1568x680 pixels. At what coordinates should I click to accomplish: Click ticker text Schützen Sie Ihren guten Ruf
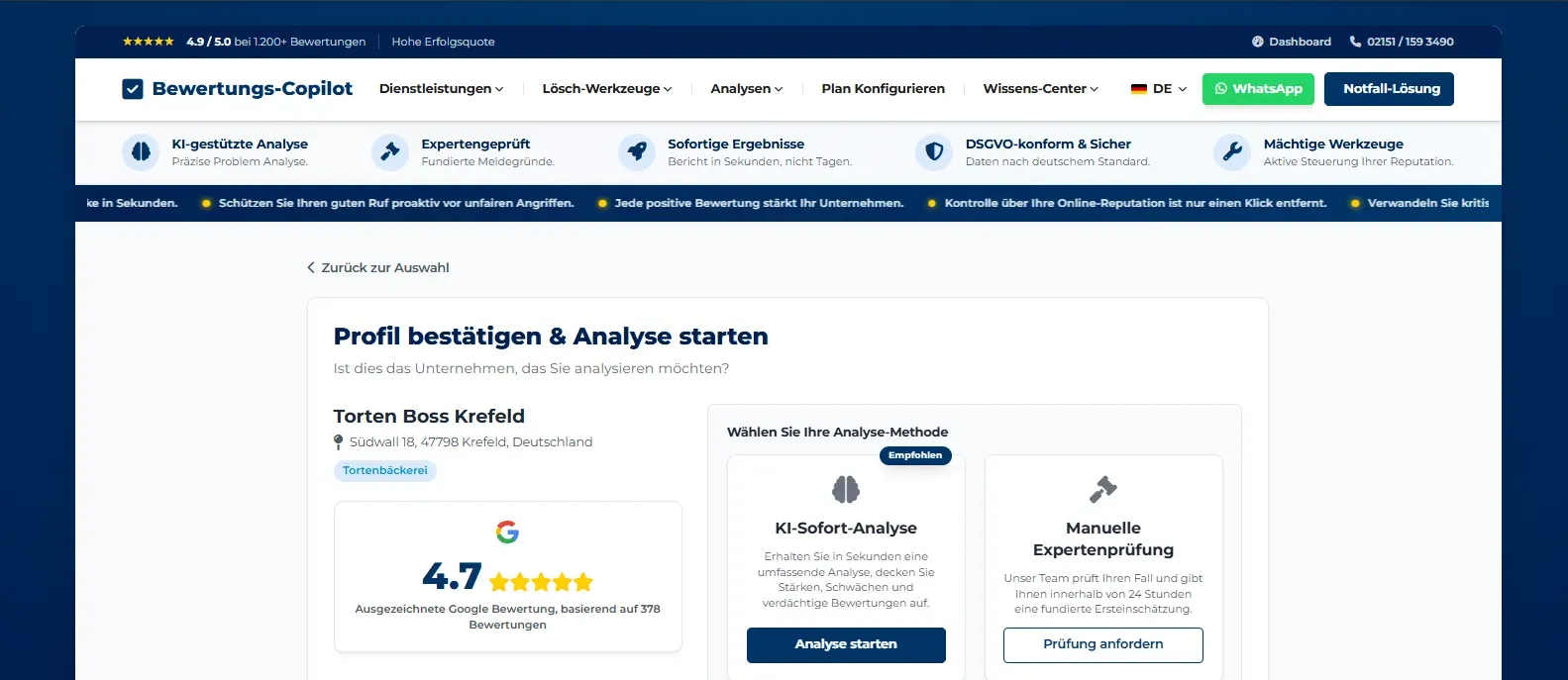click(396, 203)
